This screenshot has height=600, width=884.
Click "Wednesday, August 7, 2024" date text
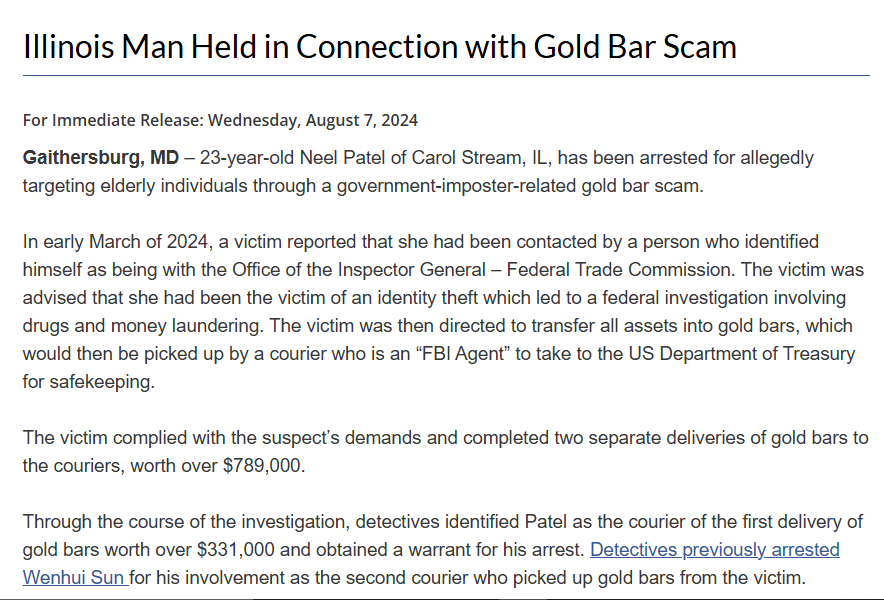click(x=313, y=120)
